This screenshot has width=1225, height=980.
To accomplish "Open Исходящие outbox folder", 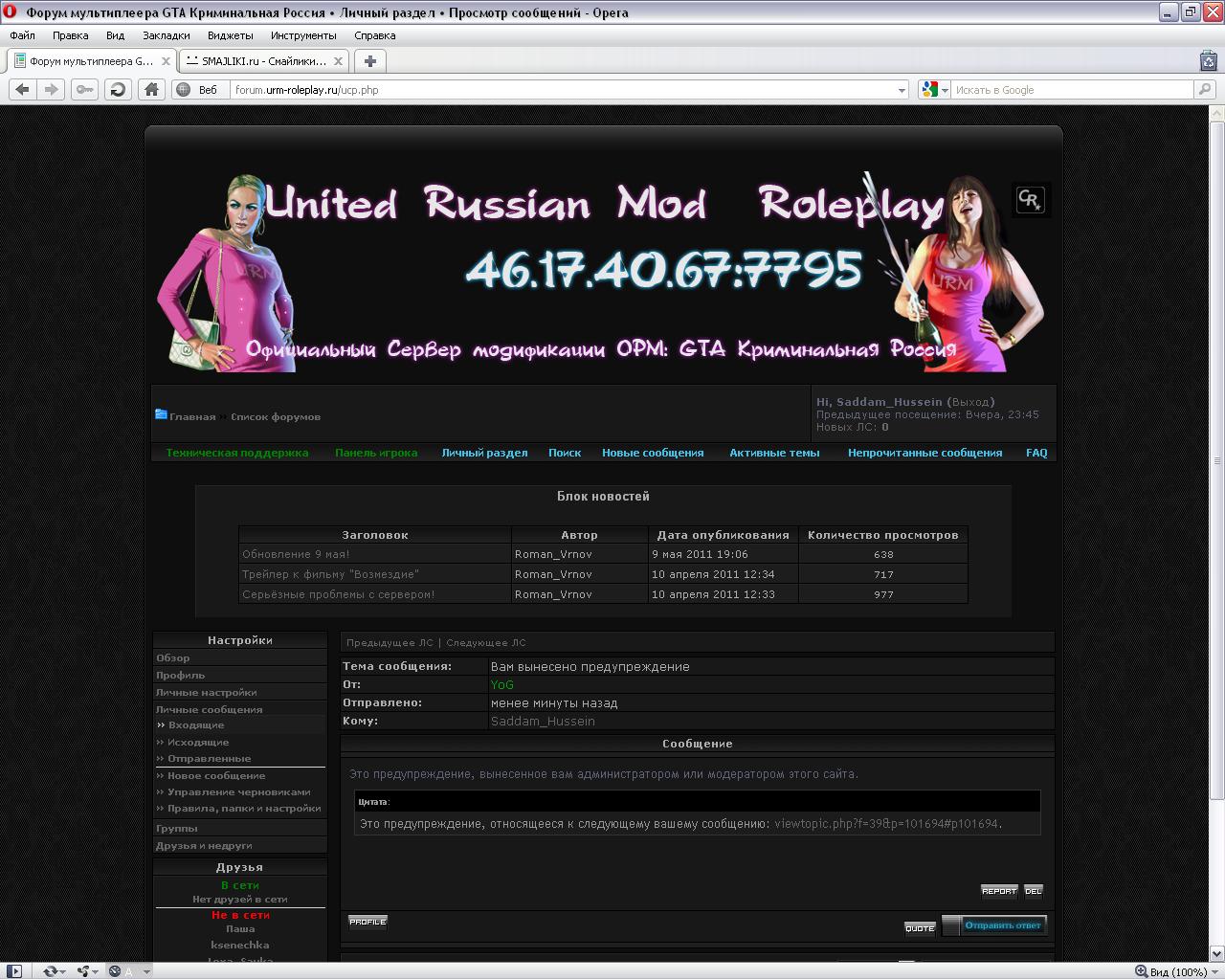I will click(x=198, y=742).
